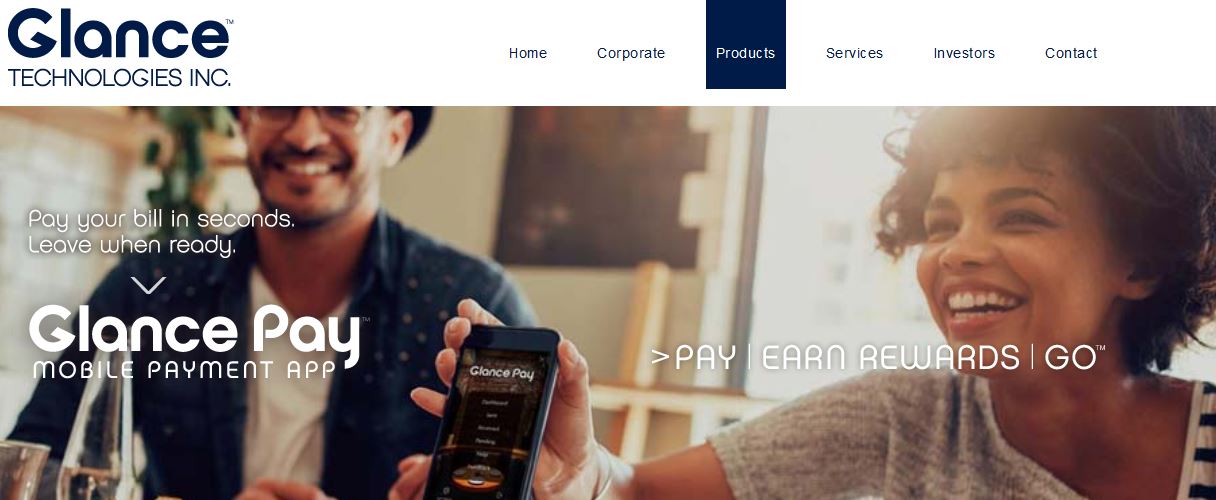
Task: Click the Glance Pay title on phone screen
Action: tap(502, 373)
